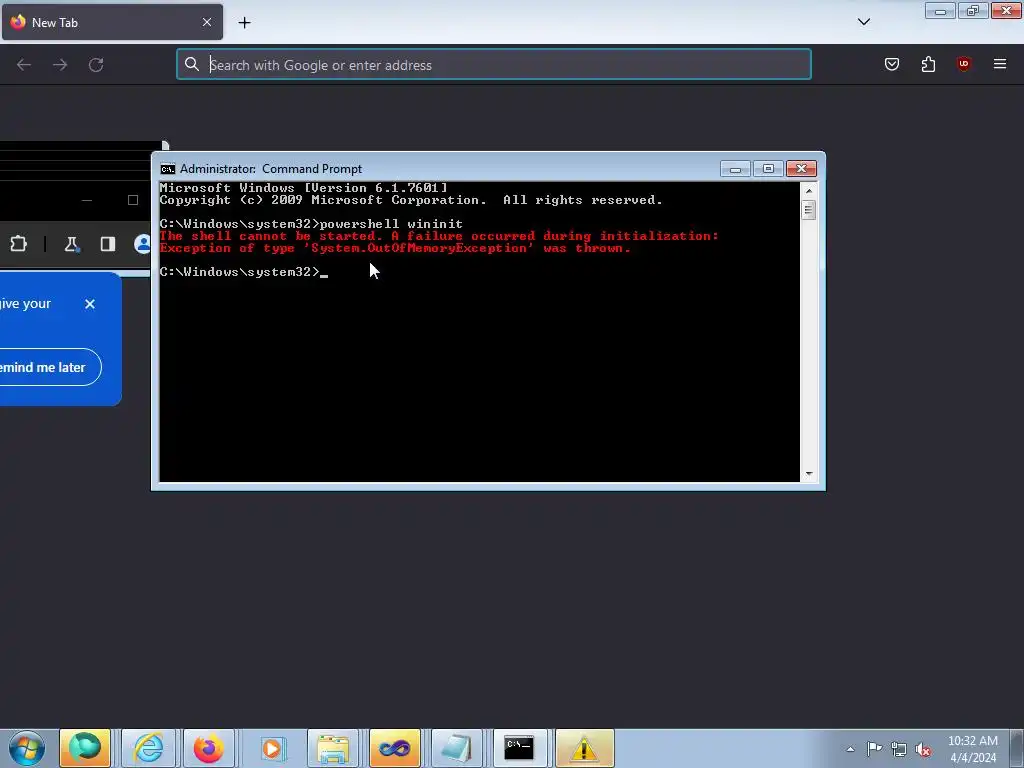The image size is (1024, 768).
Task: Switch to Command Prompt taskbar button
Action: point(519,748)
